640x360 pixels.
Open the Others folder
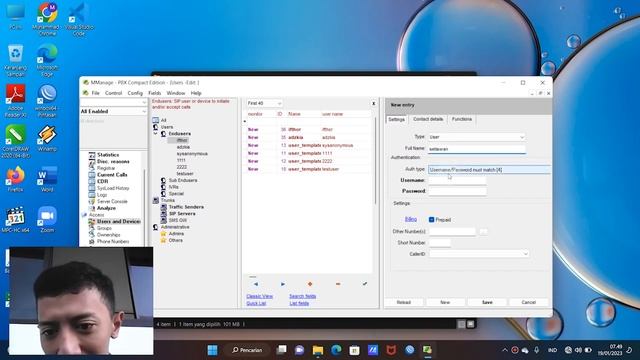coord(176,240)
